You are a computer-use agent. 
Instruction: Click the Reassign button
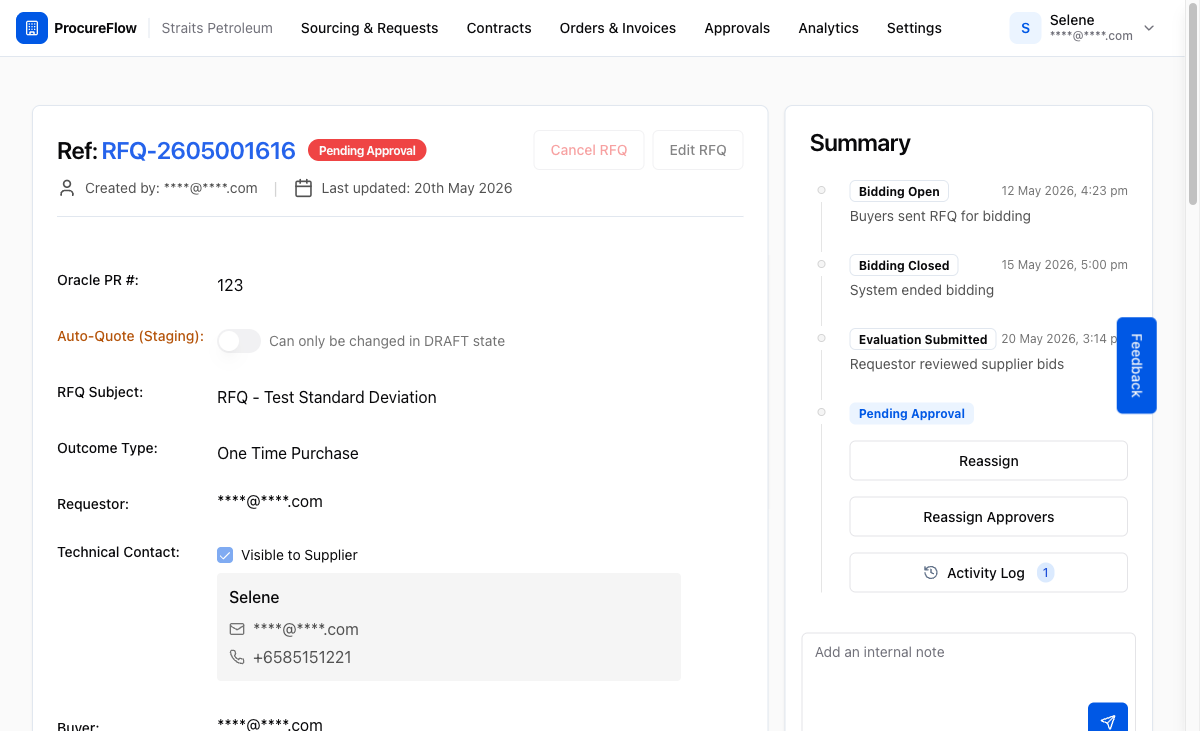[988, 461]
